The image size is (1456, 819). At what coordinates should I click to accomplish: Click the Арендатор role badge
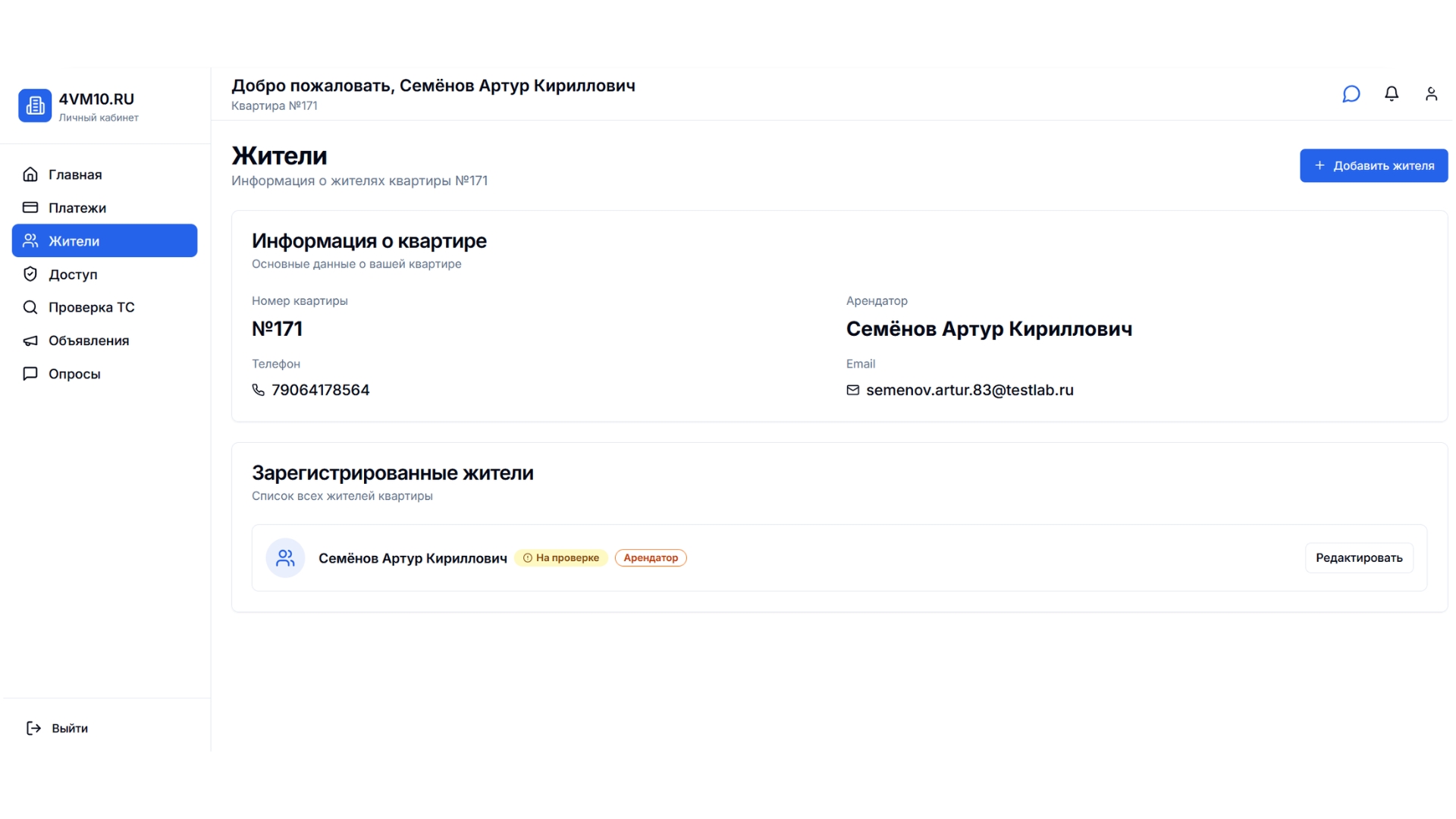point(650,557)
